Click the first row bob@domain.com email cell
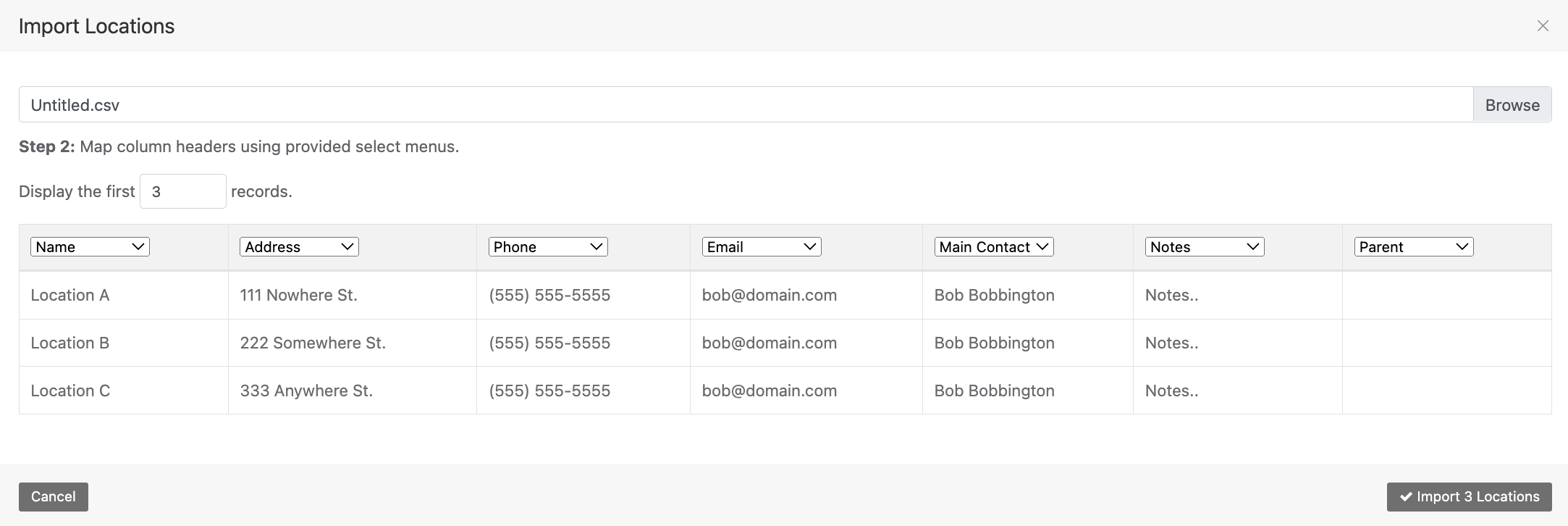The width and height of the screenshot is (1568, 526). point(806,296)
